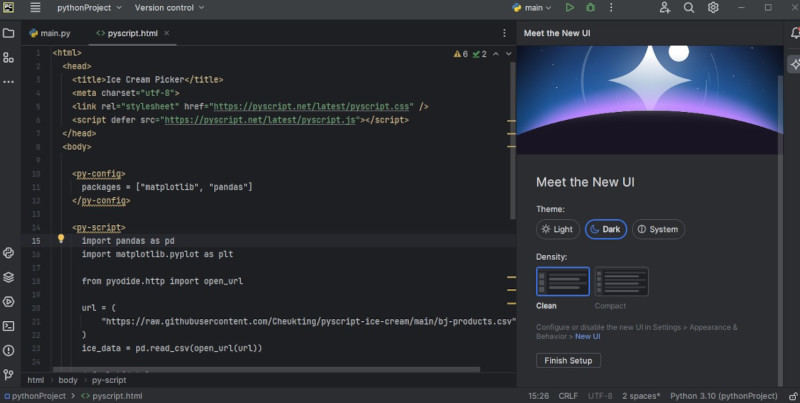Viewport: 800px width, 403px height.
Task: Choose the Compact density thumbnail
Action: tap(621, 281)
